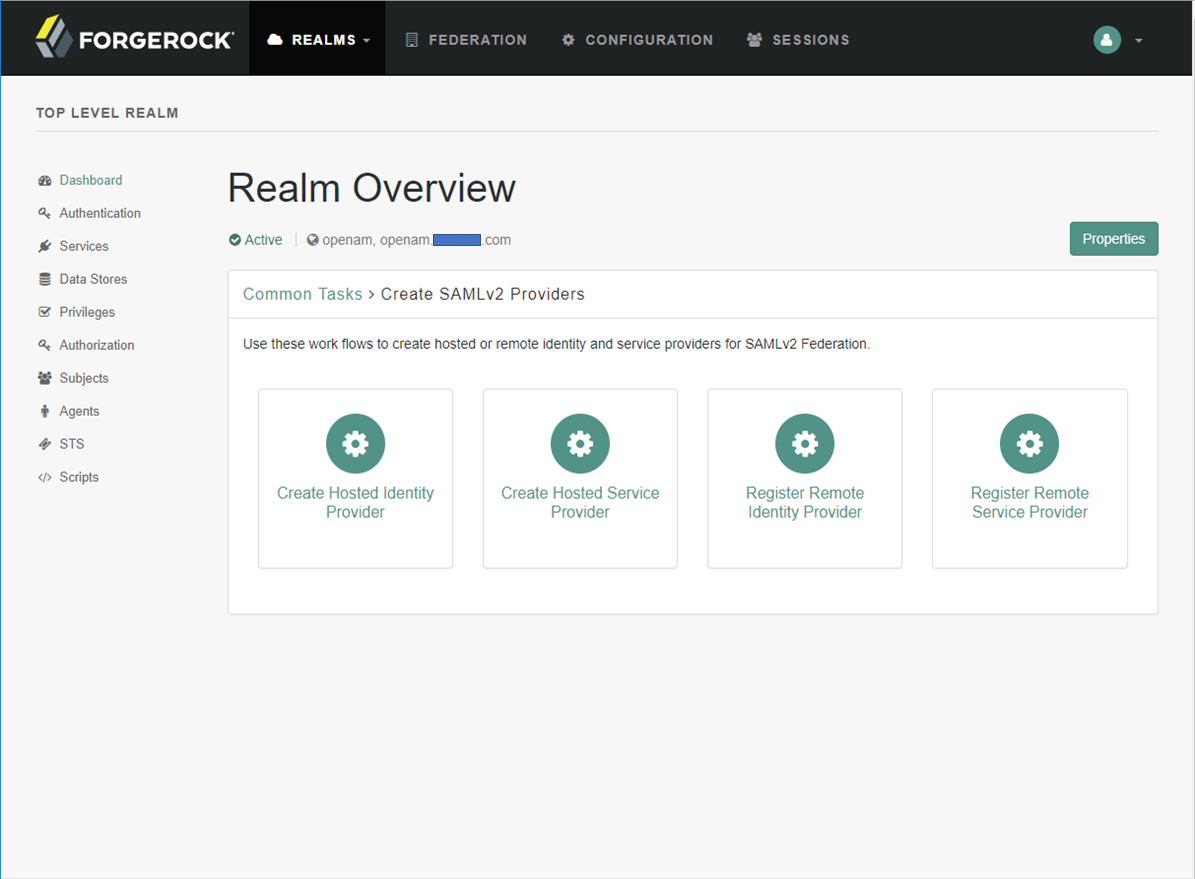Click the Scripts code icon
The height and width of the screenshot is (879, 1195).
pos(44,477)
